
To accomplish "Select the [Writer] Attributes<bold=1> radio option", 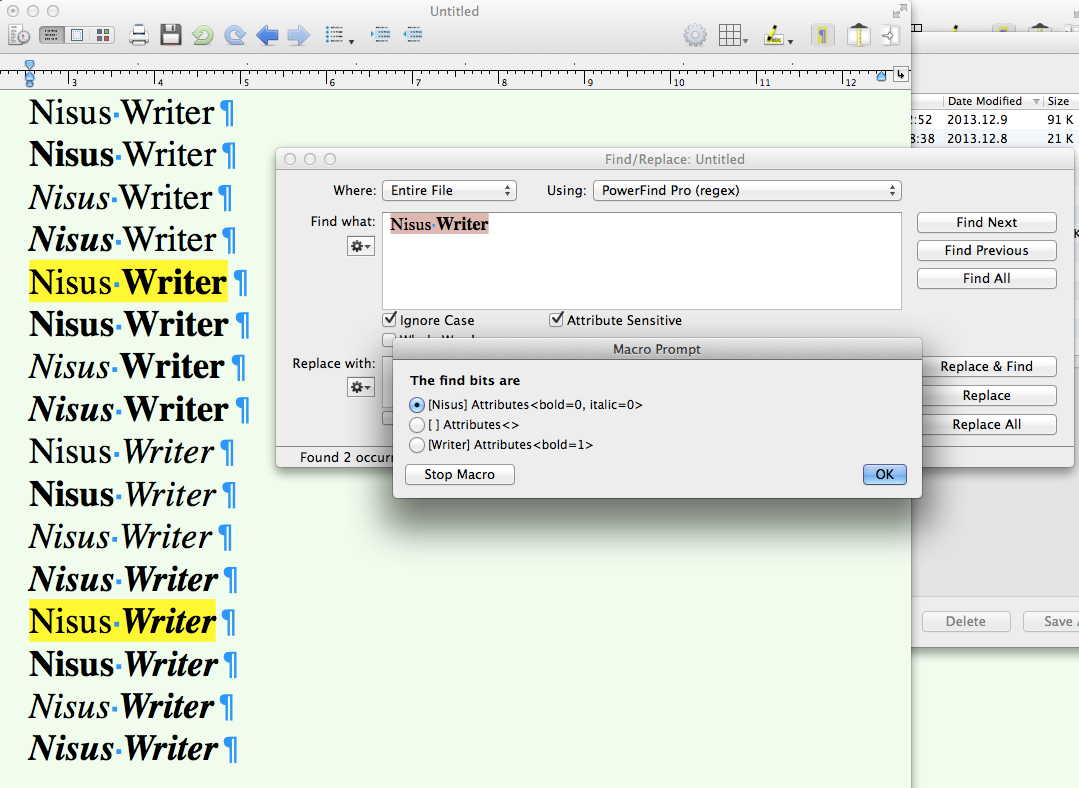I will point(418,445).
